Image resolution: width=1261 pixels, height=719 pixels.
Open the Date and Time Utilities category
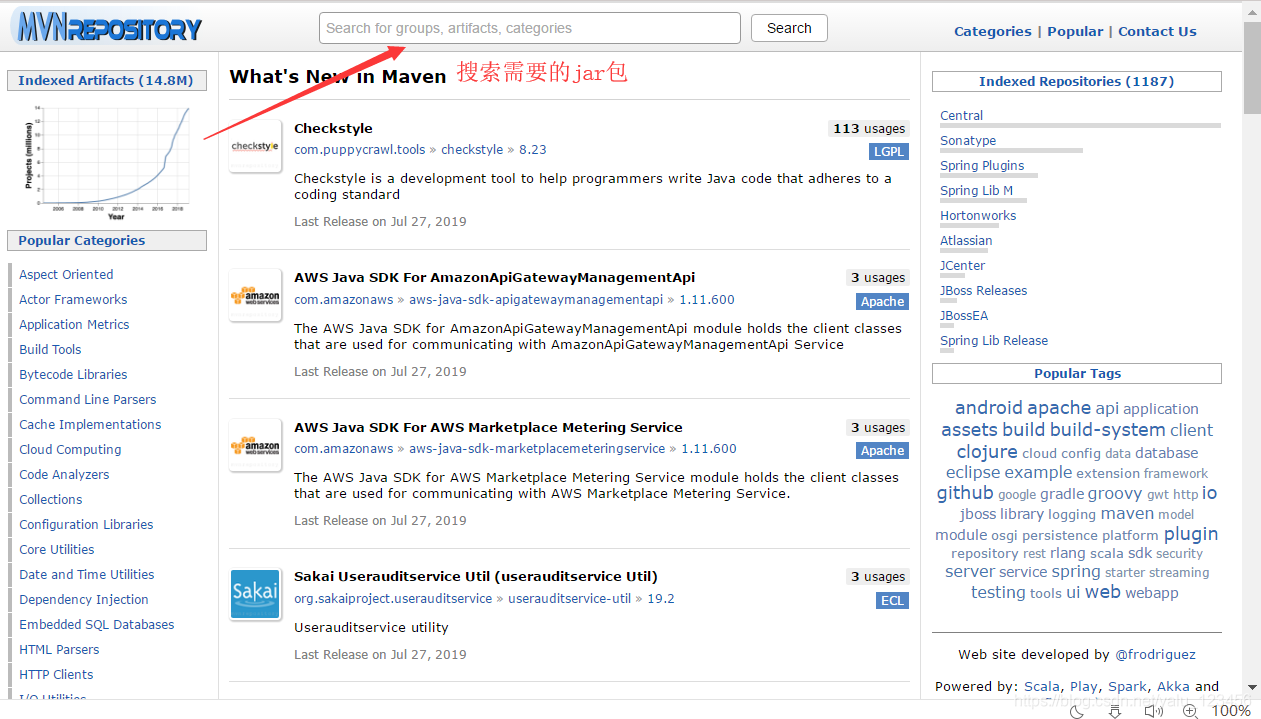[87, 574]
